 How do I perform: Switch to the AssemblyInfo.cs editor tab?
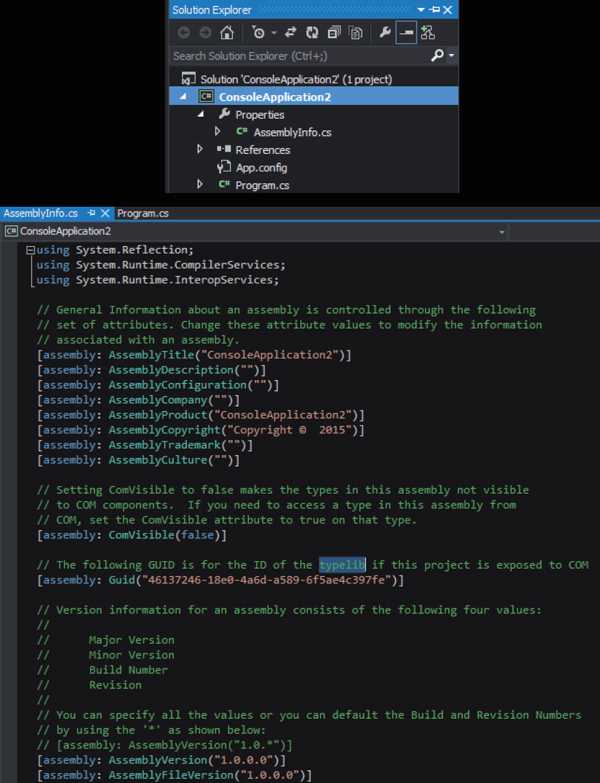pyautogui.click(x=40, y=213)
